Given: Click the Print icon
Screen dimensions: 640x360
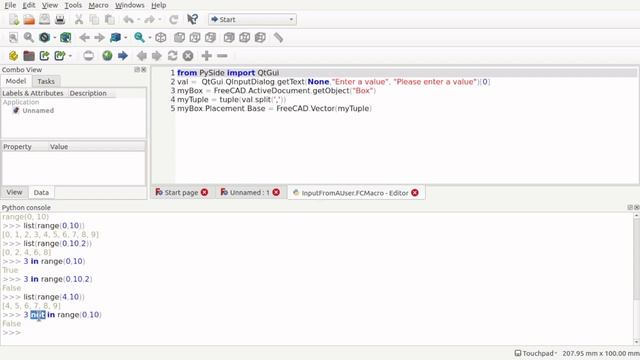Looking at the screenshot, I should tap(60, 20).
